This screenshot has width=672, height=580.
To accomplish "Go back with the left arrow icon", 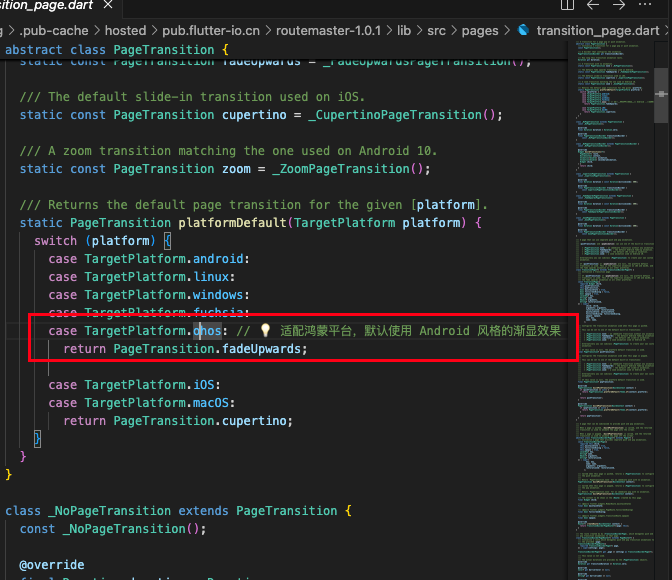I will click(x=593, y=5).
